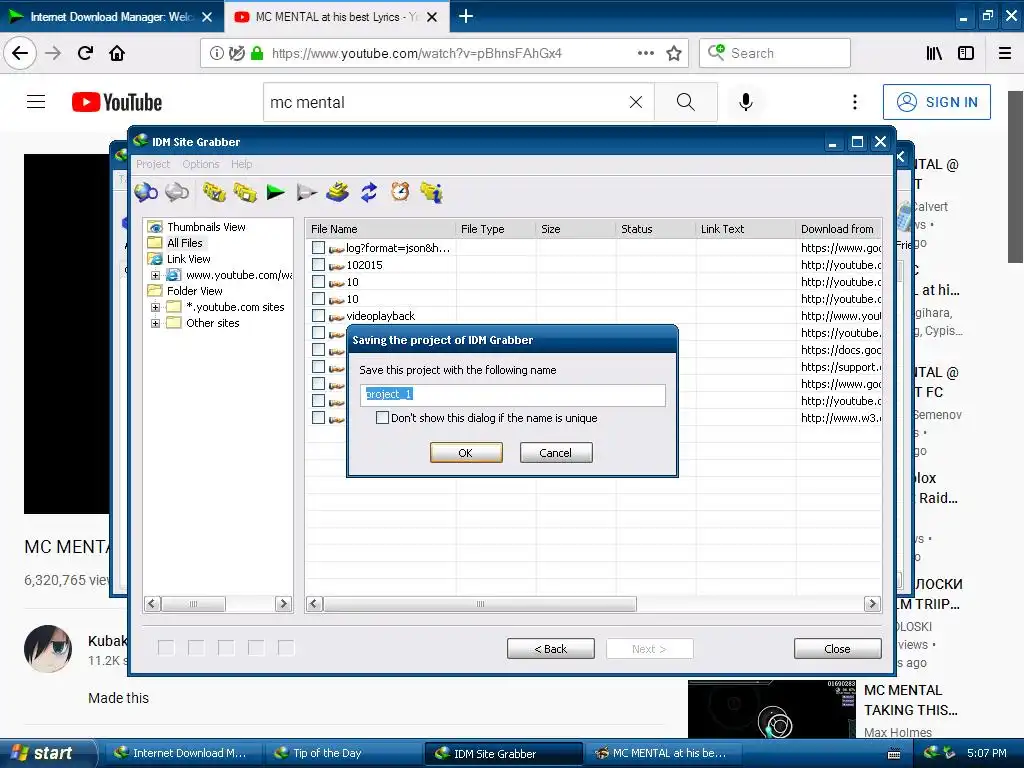The image size is (1024, 768).
Task: Go back with the Firefox back arrow
Action: pyautogui.click(x=20, y=53)
